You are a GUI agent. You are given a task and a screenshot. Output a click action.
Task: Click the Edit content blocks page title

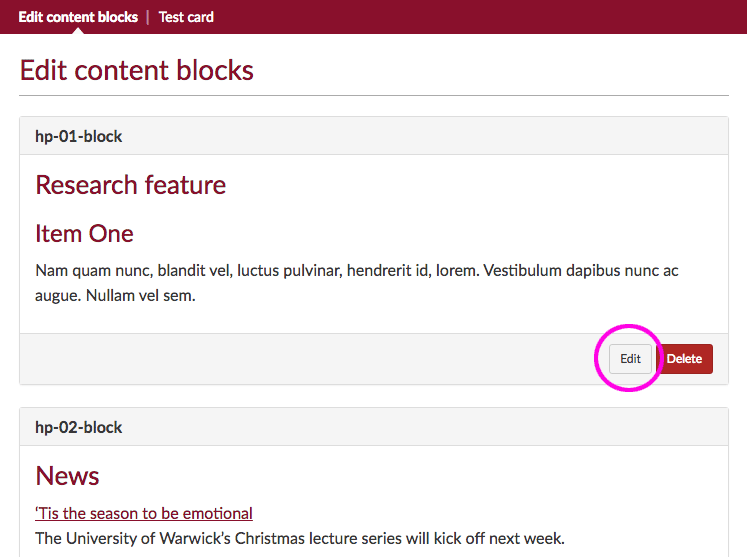137,71
